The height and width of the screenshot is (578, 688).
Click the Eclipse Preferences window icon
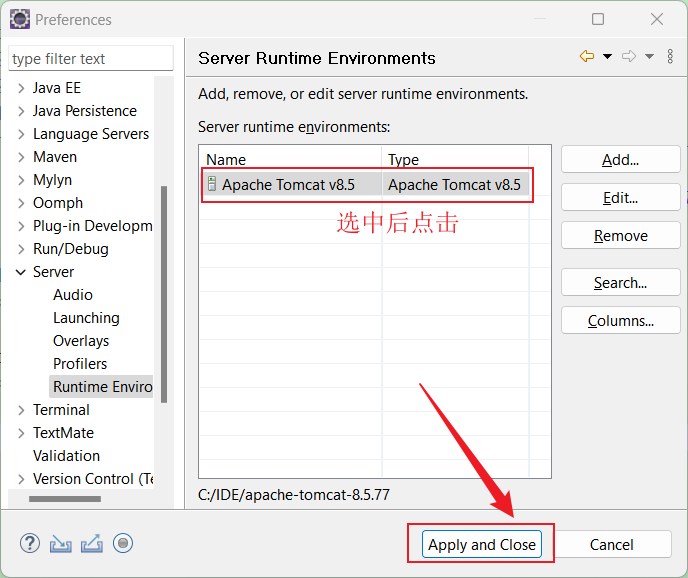[x=20, y=19]
